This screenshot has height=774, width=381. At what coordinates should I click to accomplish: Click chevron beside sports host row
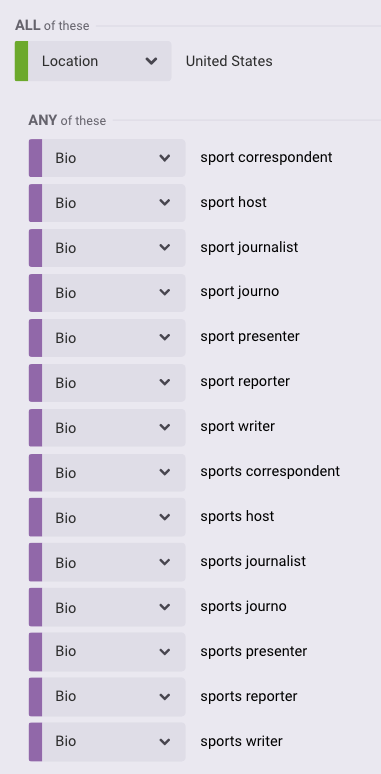(x=165, y=517)
